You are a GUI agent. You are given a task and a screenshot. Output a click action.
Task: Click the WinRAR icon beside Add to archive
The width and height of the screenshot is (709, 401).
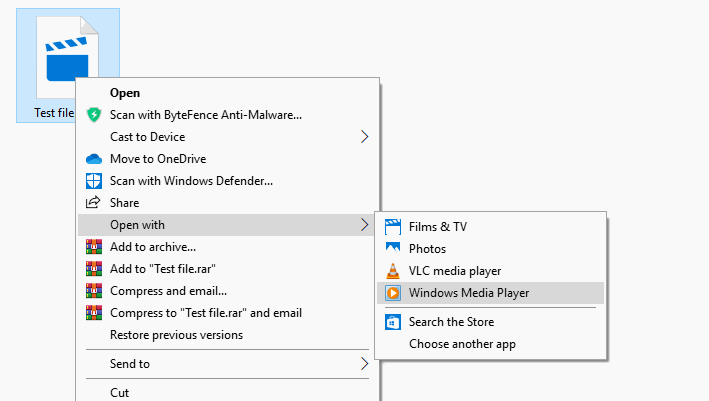94,247
